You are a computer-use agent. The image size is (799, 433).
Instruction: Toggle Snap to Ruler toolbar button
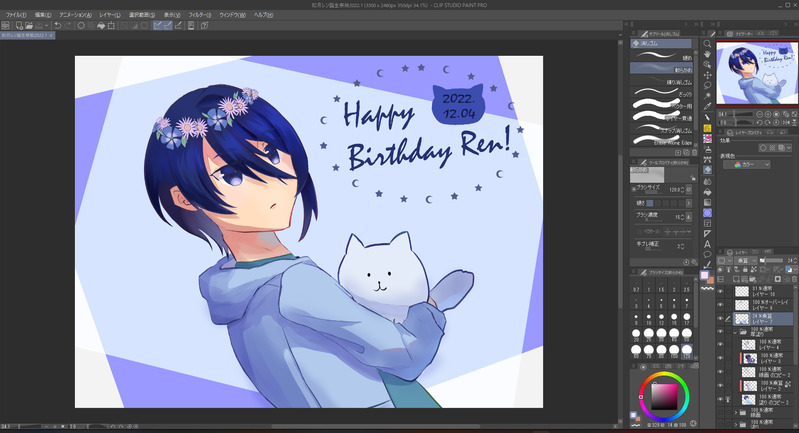click(x=158, y=25)
